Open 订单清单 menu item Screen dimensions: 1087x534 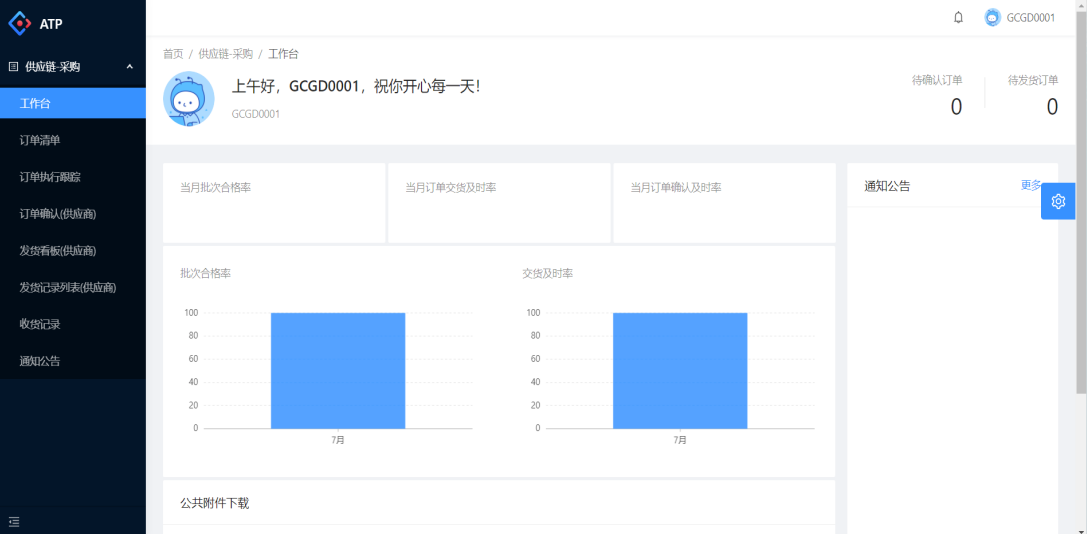(40, 140)
